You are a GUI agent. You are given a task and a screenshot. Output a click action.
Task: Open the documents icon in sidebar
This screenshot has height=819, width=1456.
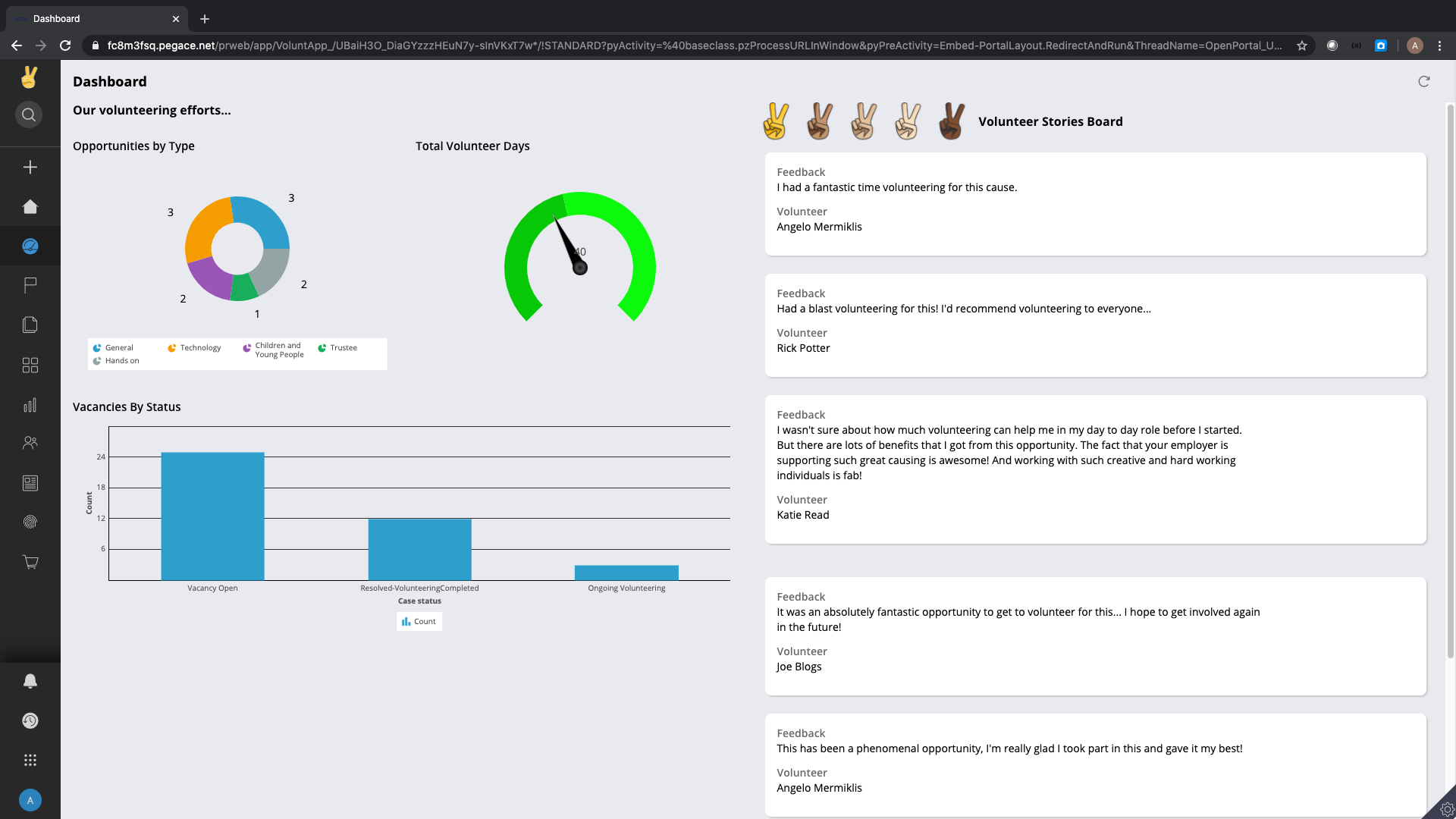point(30,325)
